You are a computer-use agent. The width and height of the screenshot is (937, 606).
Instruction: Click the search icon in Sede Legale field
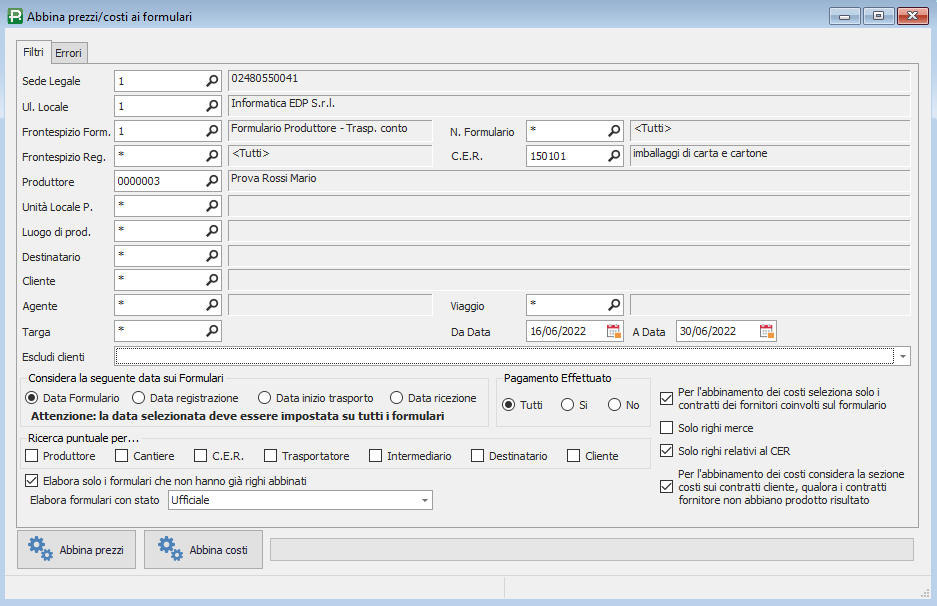tap(212, 81)
